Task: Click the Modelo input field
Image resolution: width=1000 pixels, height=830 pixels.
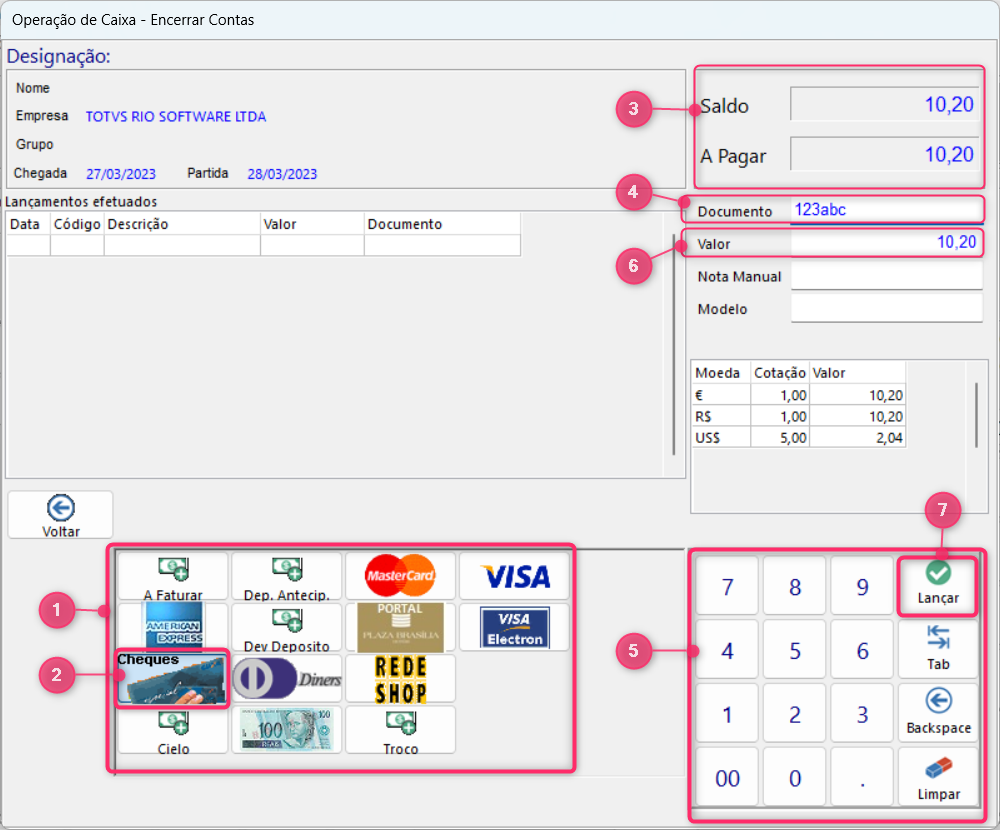Action: pos(886,309)
